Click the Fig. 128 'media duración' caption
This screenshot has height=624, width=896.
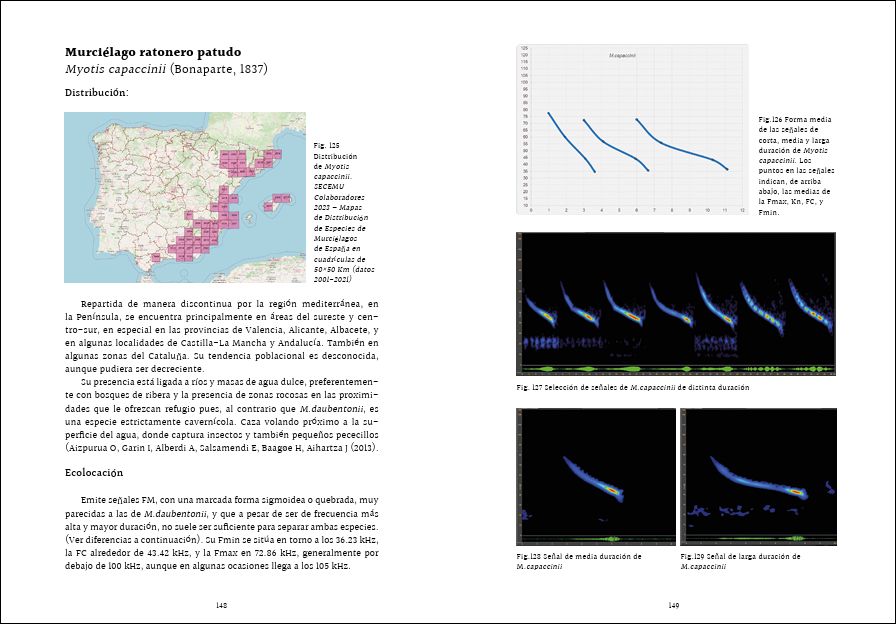click(x=579, y=561)
